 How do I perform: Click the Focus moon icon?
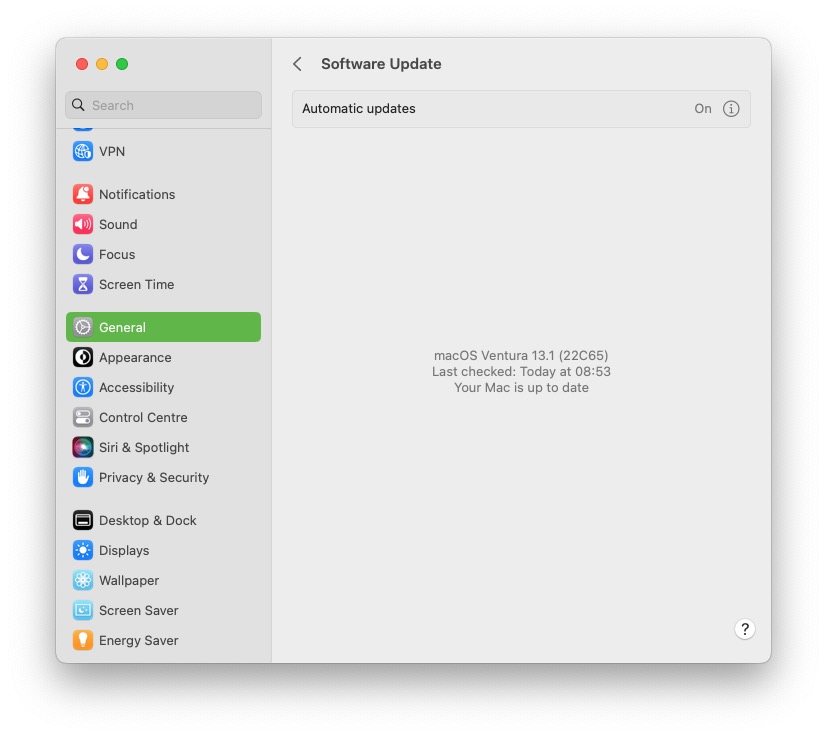click(83, 254)
